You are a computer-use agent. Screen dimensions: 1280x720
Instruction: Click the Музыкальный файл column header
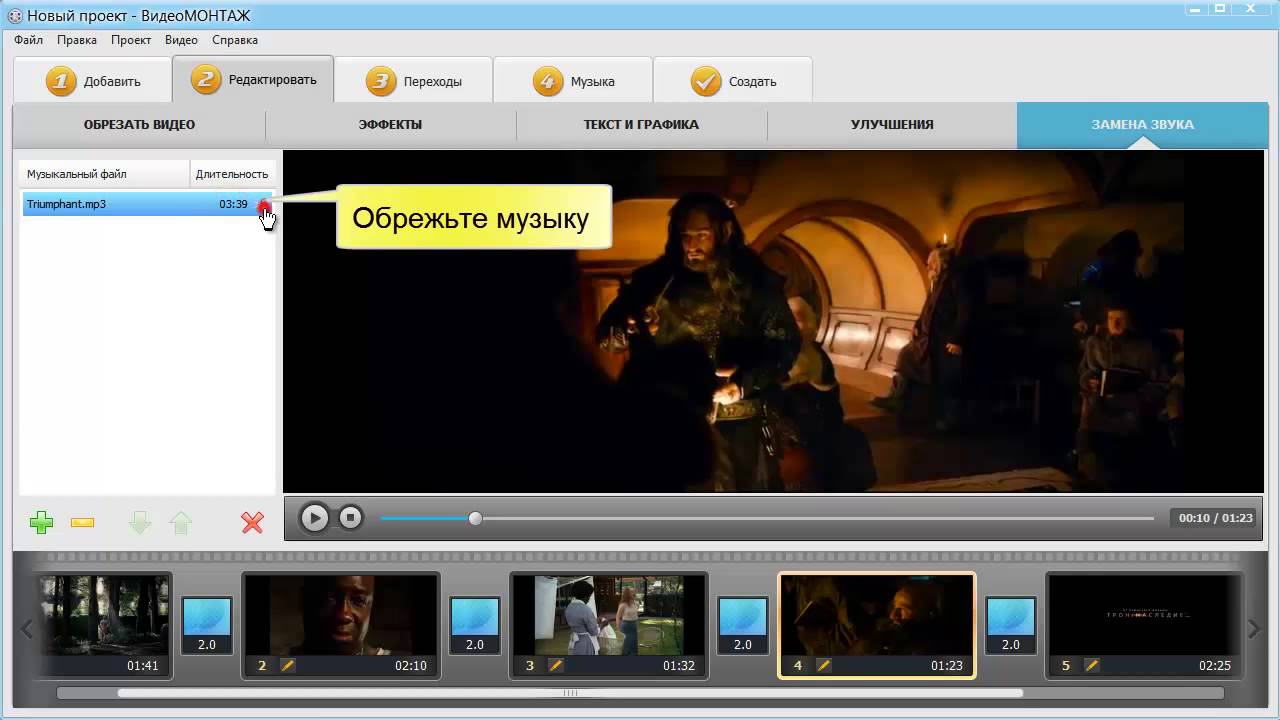105,174
